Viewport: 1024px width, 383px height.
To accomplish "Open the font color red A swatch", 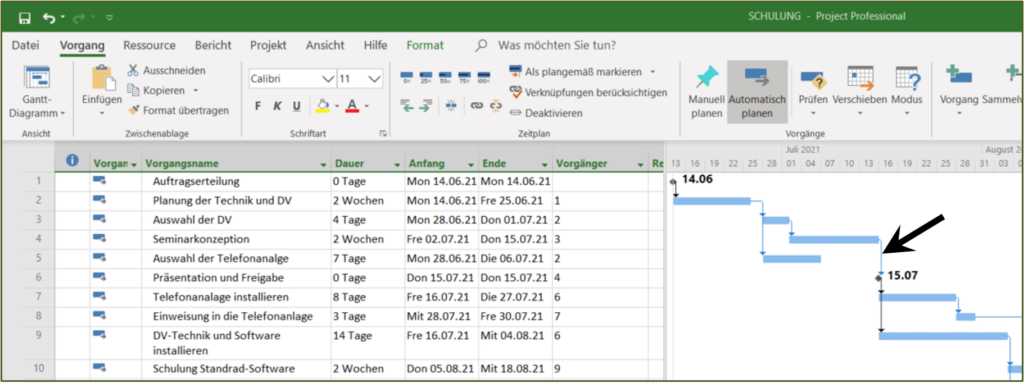I will click(x=352, y=106).
